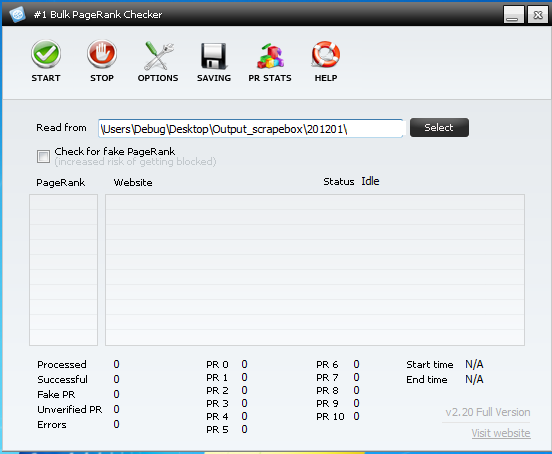Open HELP via the lifebuoy icon
Viewport: 552px width, 454px height.
tap(326, 55)
